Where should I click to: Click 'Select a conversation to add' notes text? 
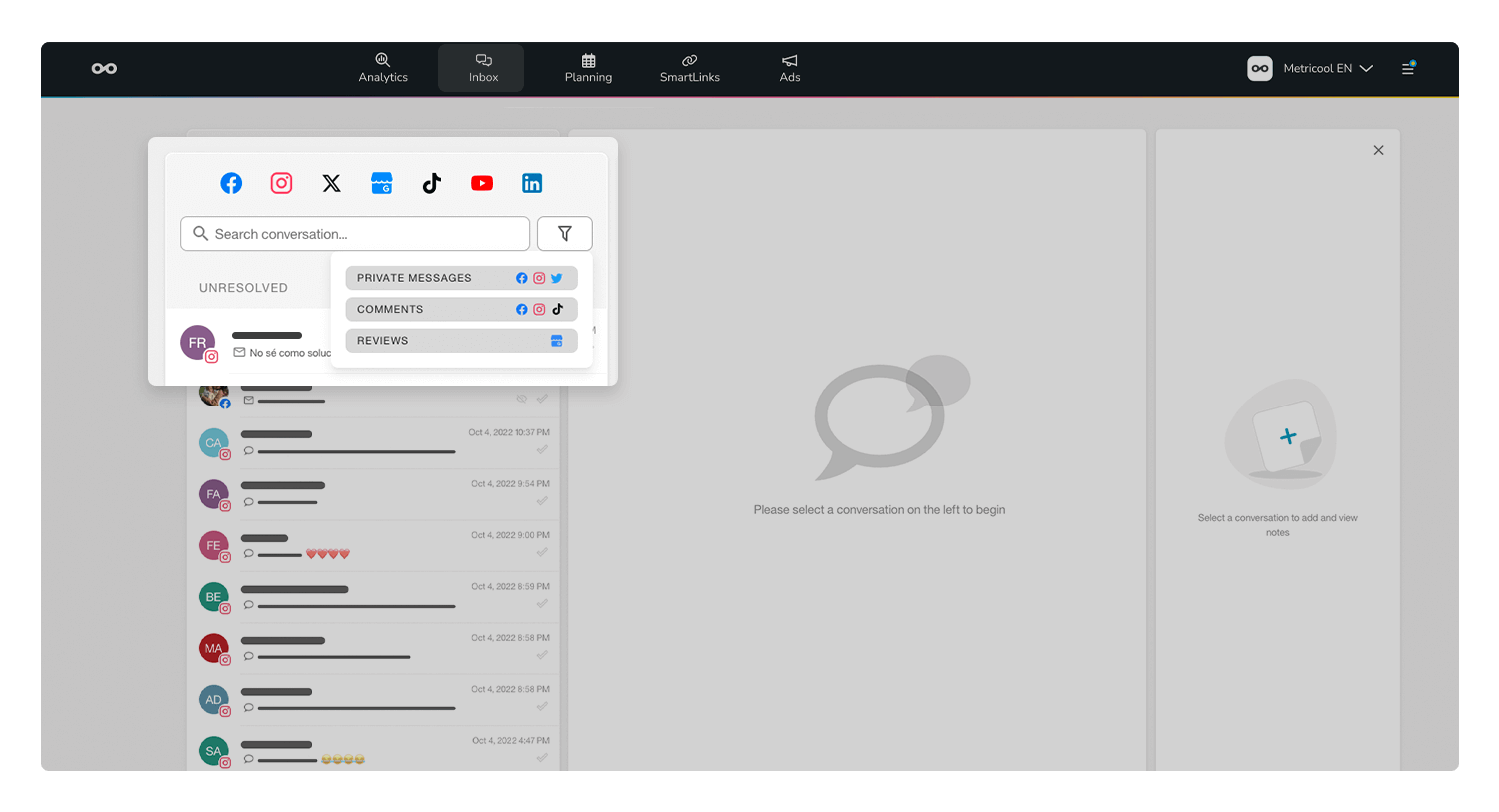tap(1277, 525)
